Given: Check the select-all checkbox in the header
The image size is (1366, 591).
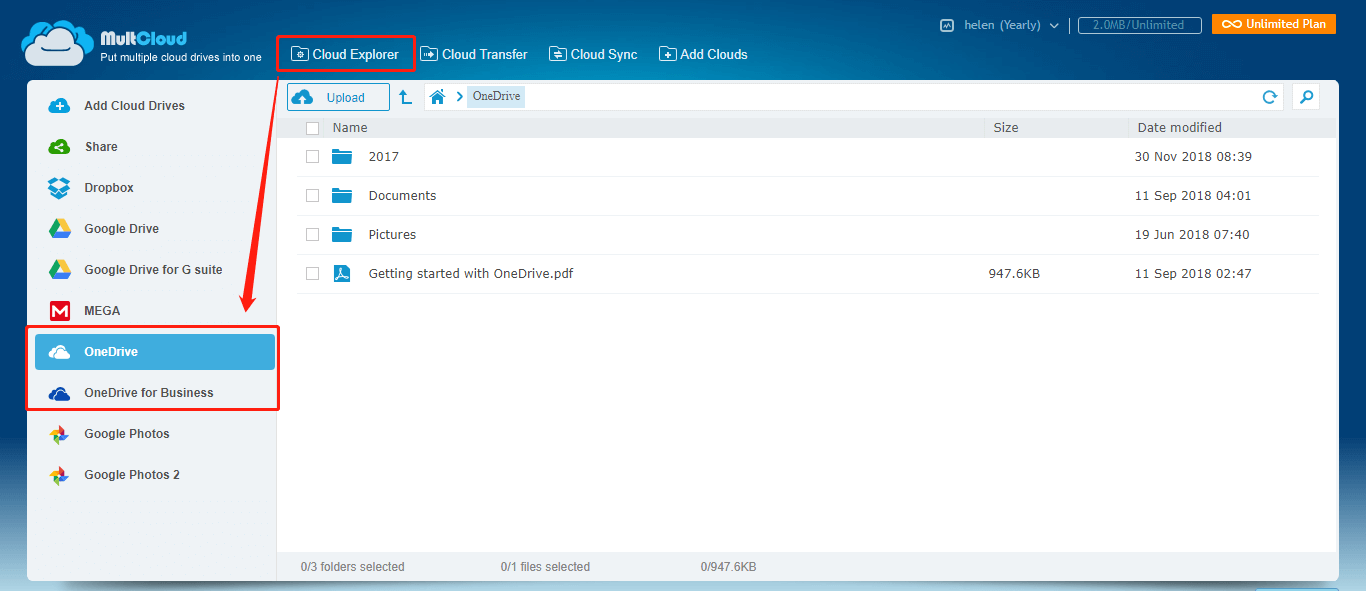Looking at the screenshot, I should click(312, 127).
